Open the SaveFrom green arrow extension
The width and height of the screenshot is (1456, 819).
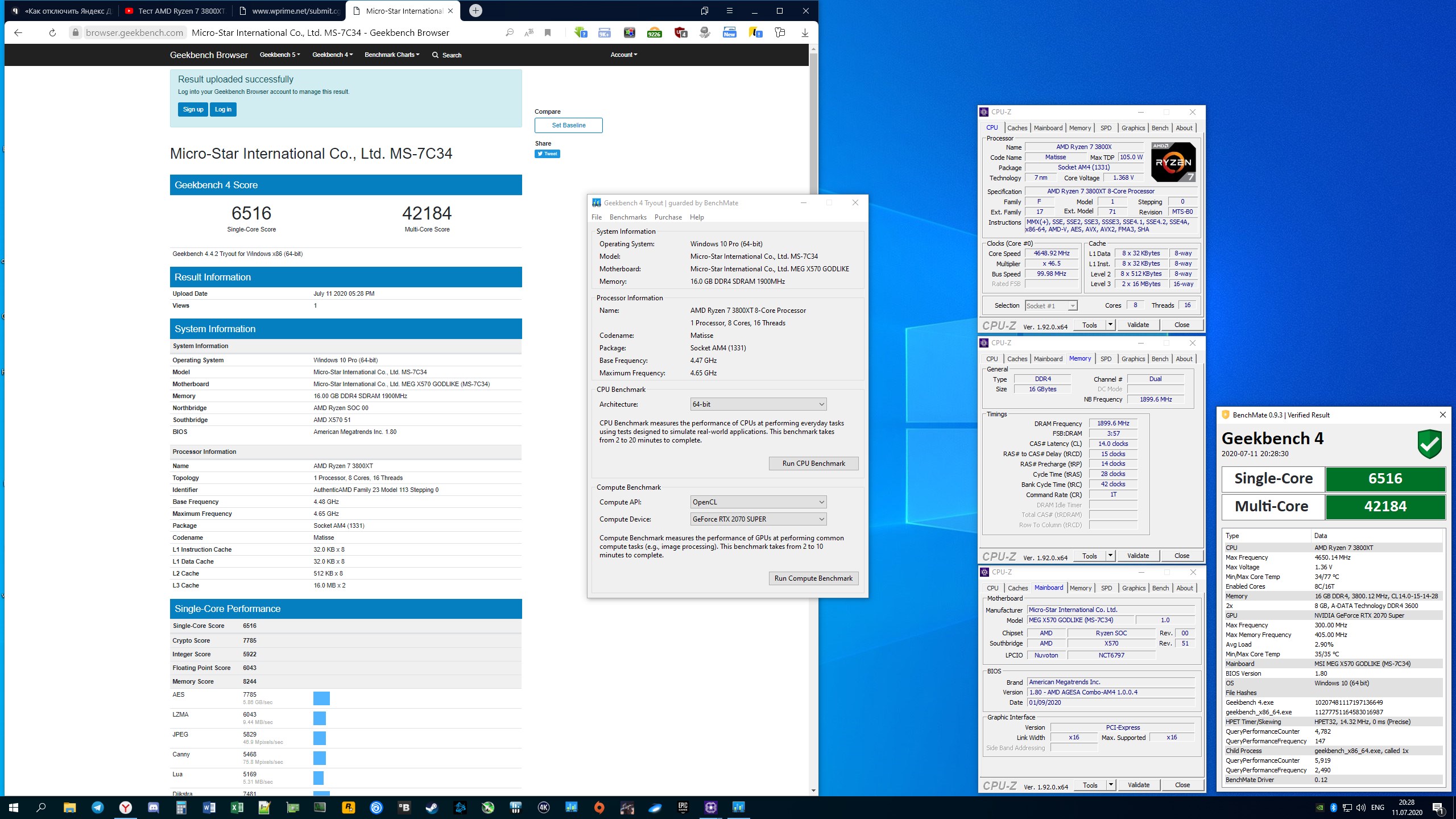[580, 33]
